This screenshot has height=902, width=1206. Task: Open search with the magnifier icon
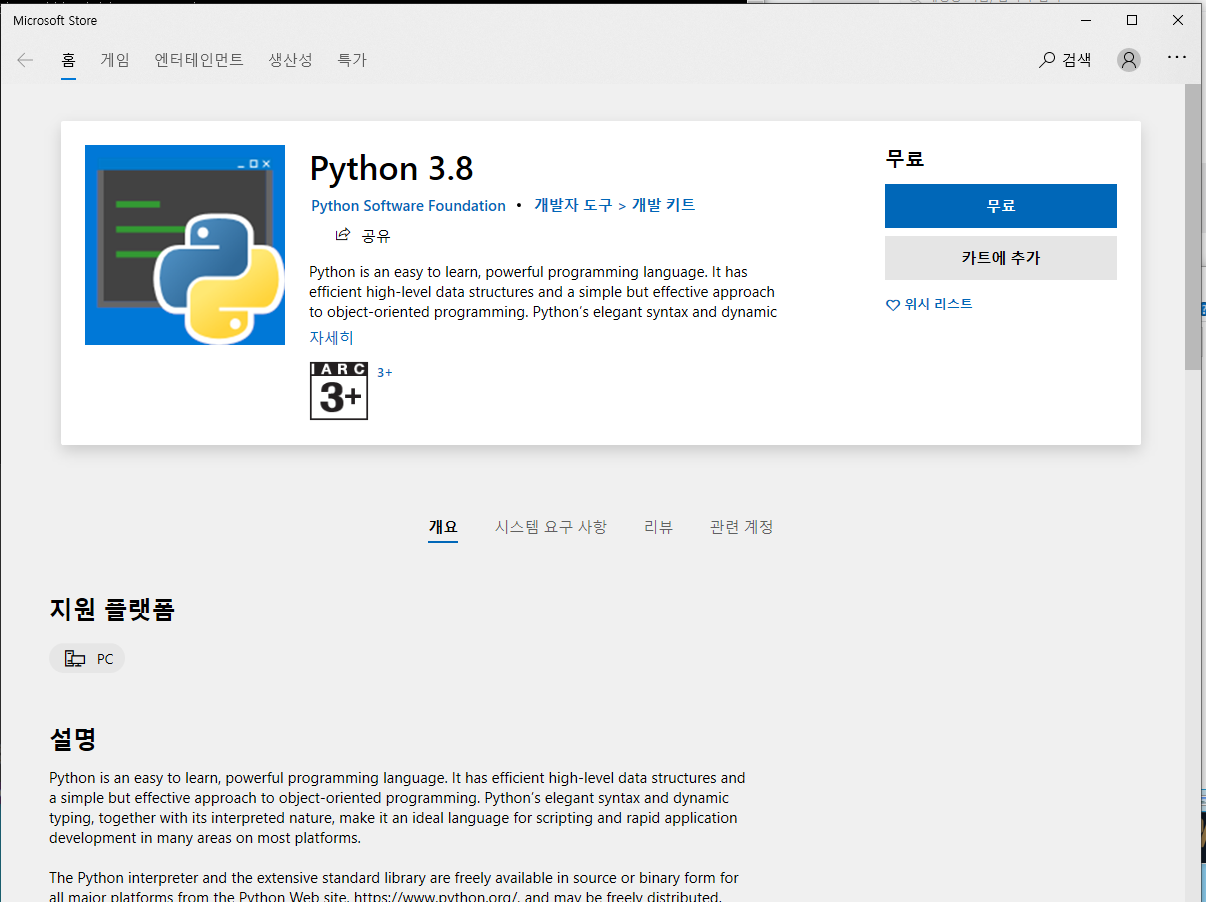(x=1047, y=60)
